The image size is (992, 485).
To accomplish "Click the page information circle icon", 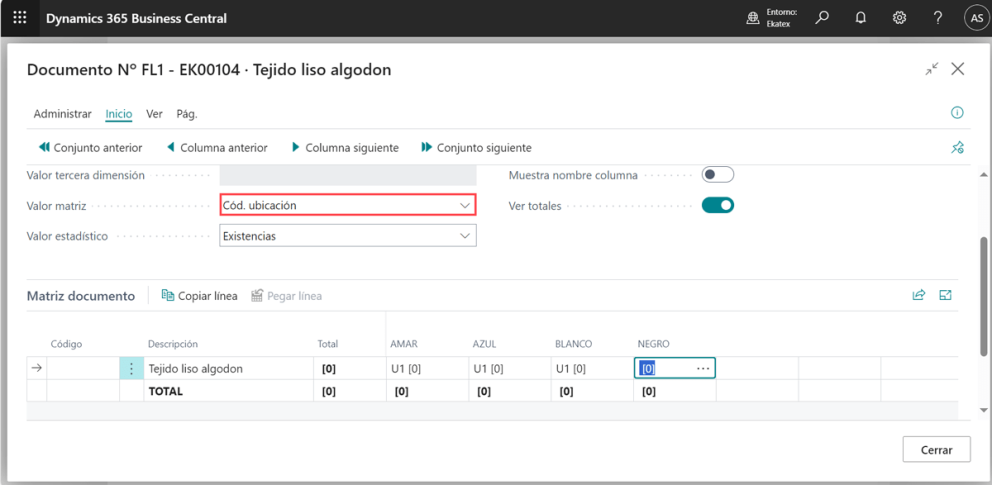I will (957, 113).
